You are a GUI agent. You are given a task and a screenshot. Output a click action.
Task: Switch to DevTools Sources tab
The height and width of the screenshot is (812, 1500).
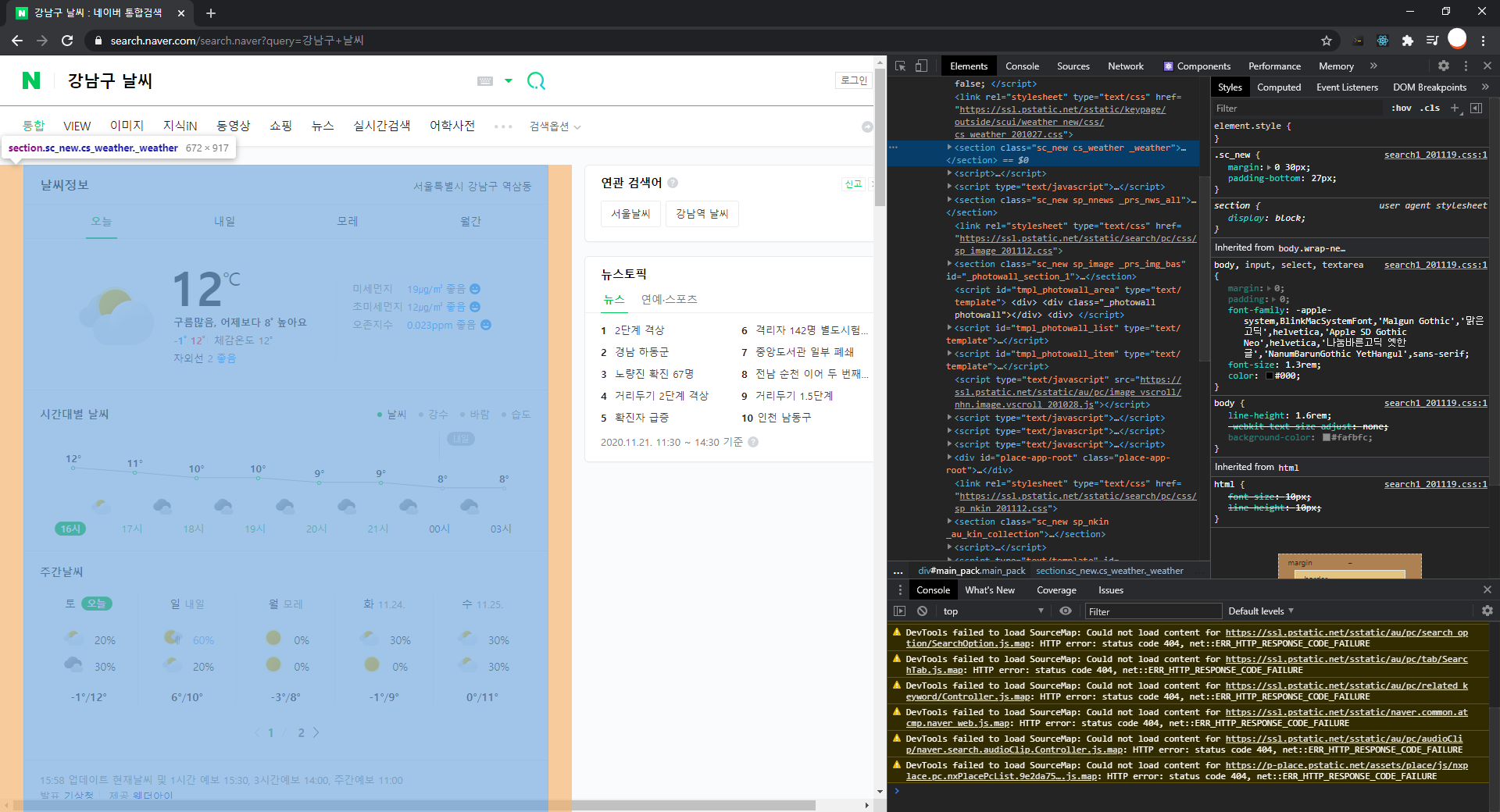pyautogui.click(x=1073, y=66)
